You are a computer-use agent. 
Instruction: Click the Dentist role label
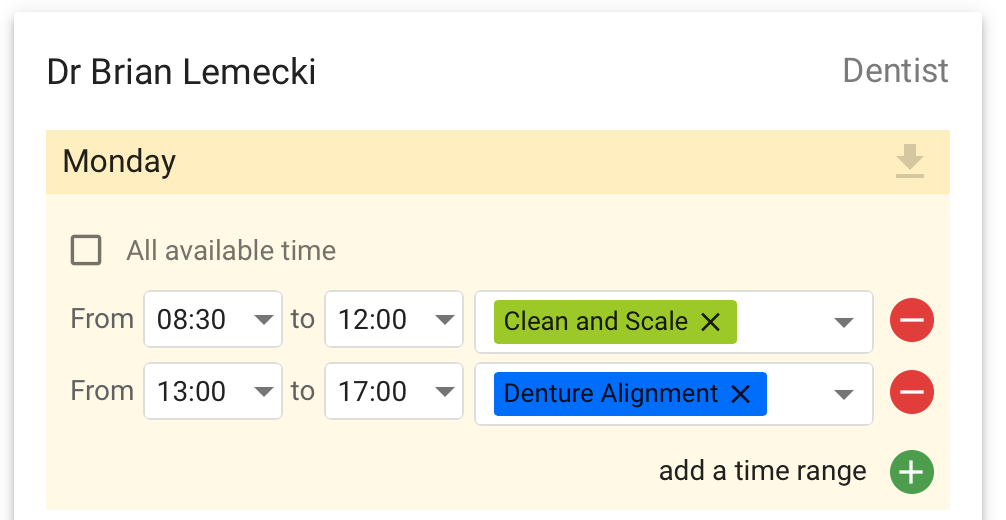[x=896, y=71]
